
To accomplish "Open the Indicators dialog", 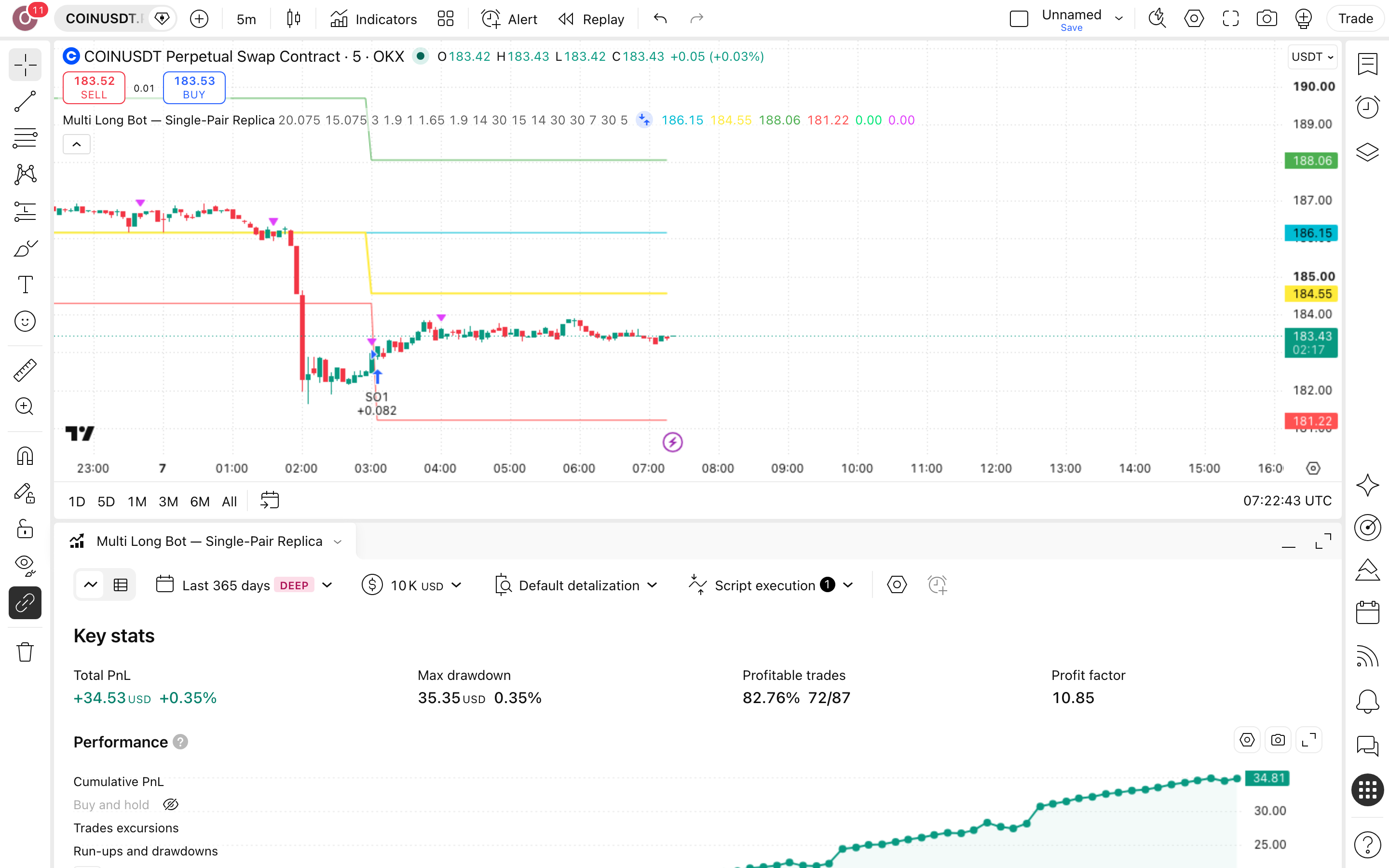I will coord(374,19).
